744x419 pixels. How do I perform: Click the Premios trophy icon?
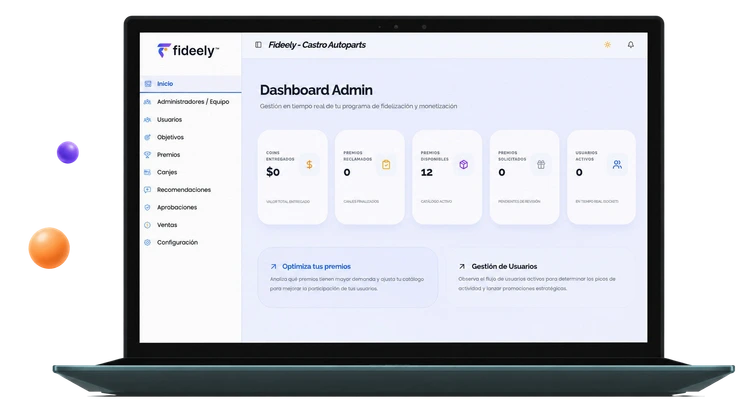[148, 155]
